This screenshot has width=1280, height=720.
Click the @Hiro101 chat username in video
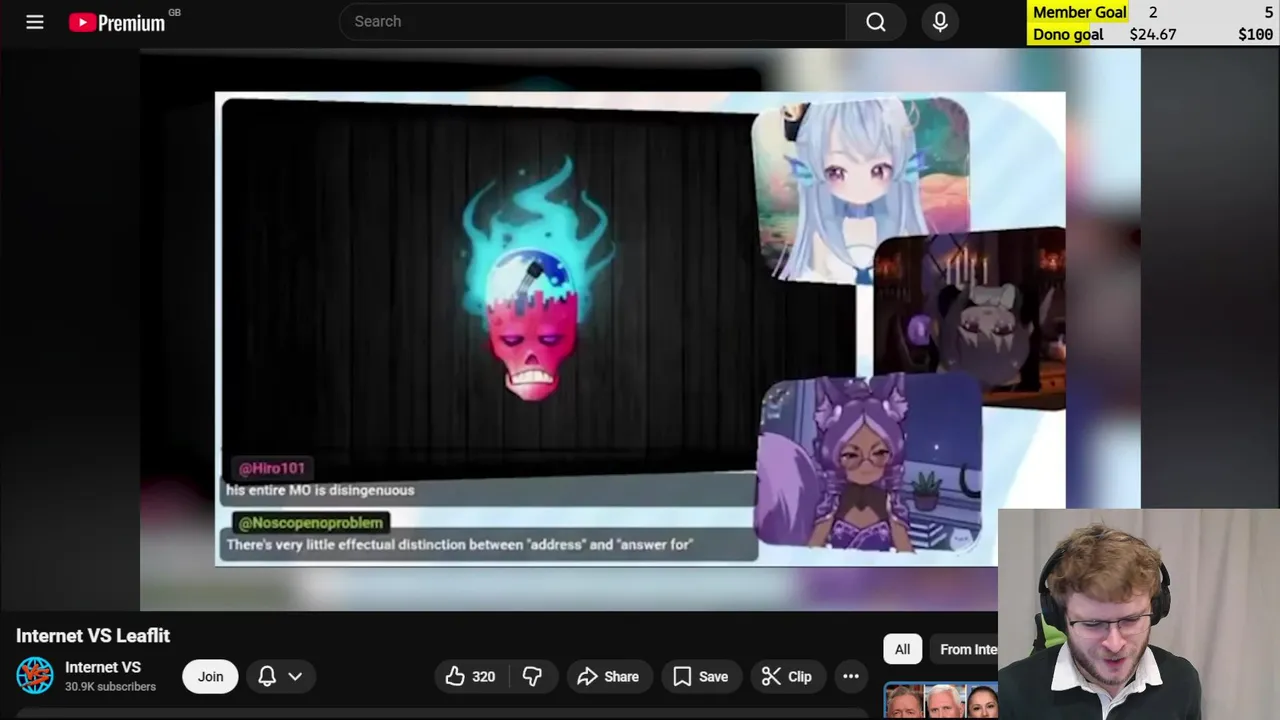(272, 468)
